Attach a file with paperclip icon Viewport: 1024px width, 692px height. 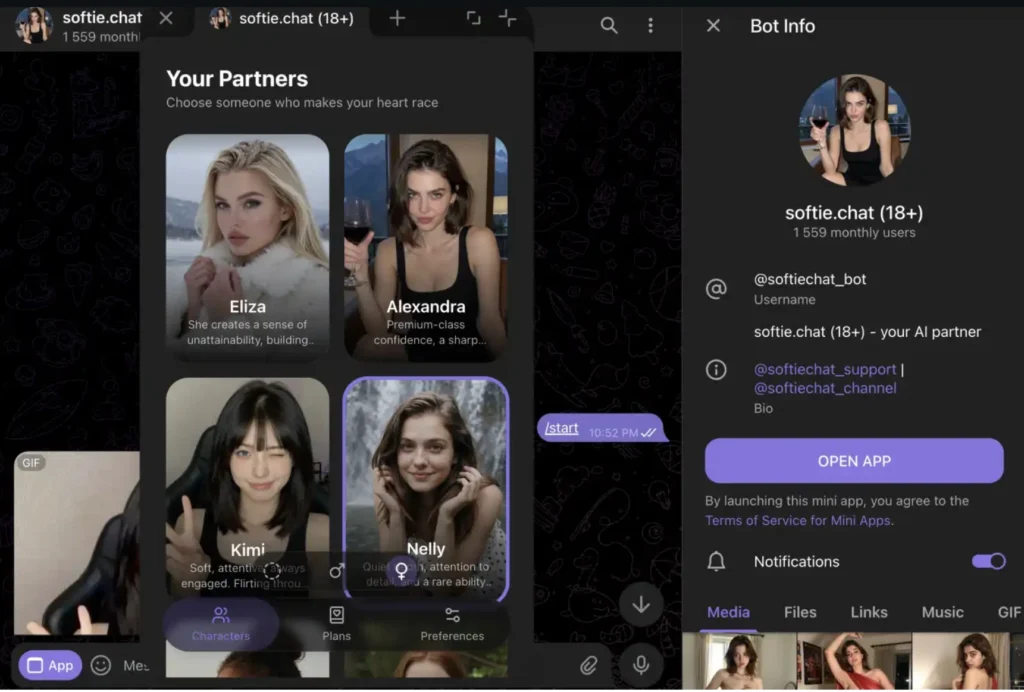588,665
